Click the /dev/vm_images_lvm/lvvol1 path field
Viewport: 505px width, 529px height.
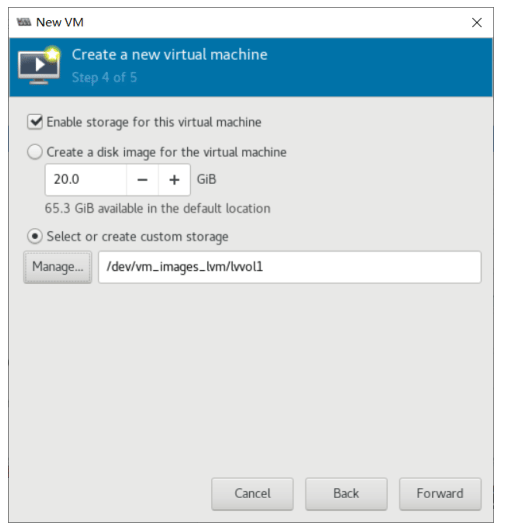(289, 267)
